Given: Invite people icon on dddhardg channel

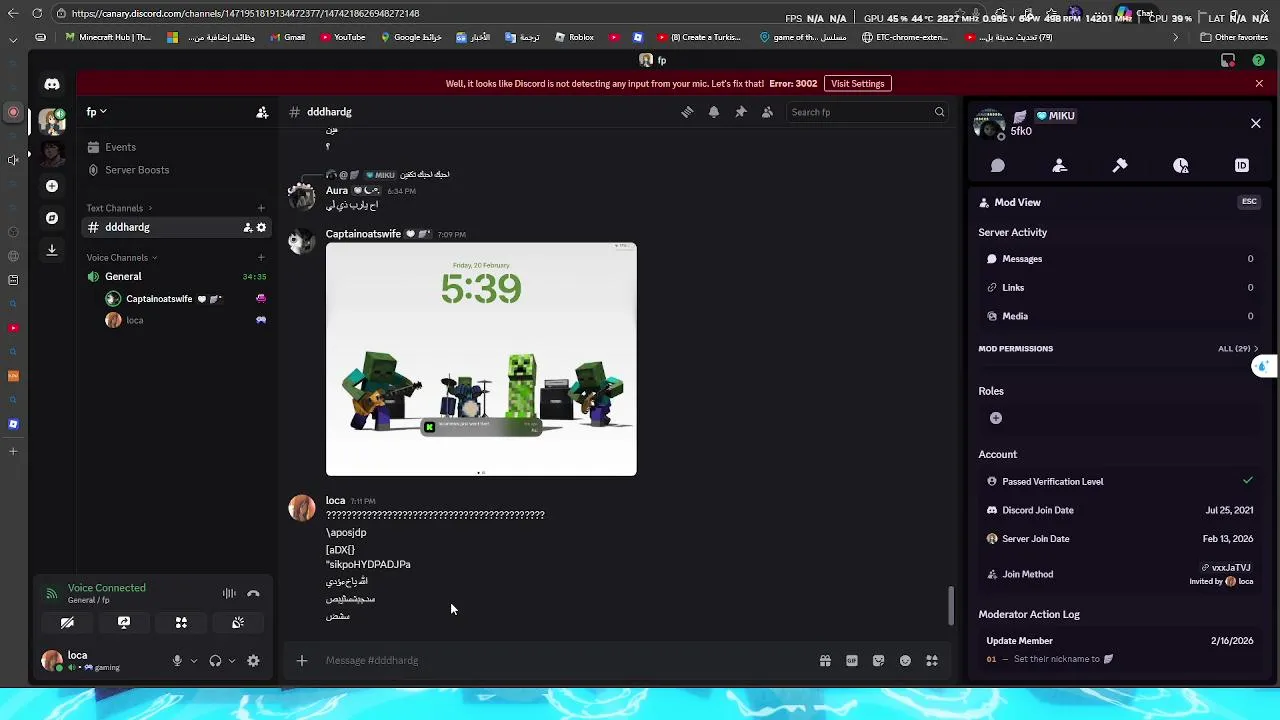Looking at the screenshot, I should pos(247,227).
